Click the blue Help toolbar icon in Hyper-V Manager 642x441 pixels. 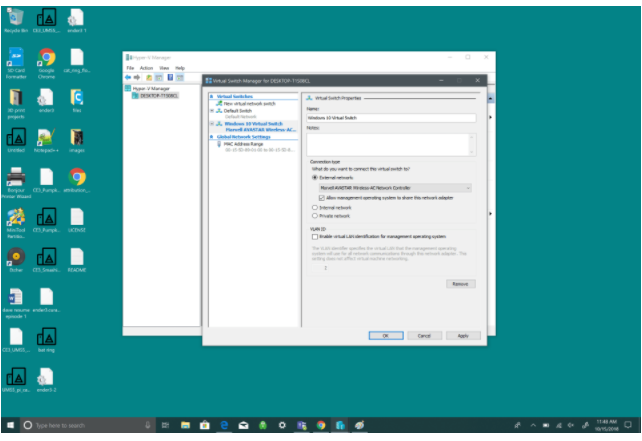[x=170, y=77]
